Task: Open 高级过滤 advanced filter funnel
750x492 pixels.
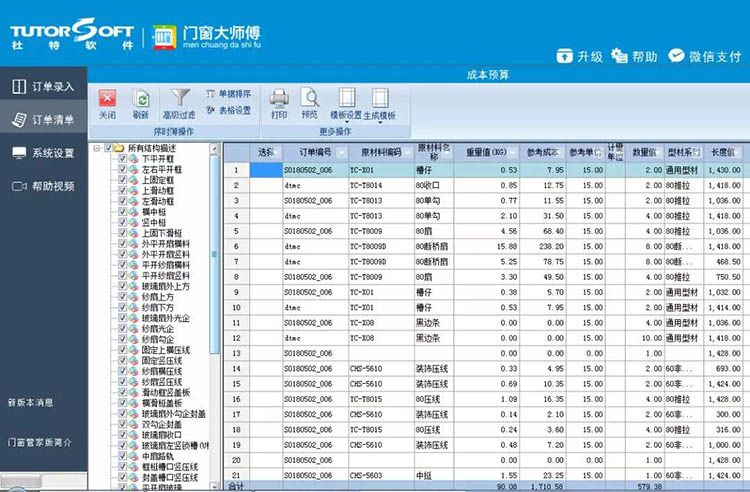Action: tap(180, 99)
